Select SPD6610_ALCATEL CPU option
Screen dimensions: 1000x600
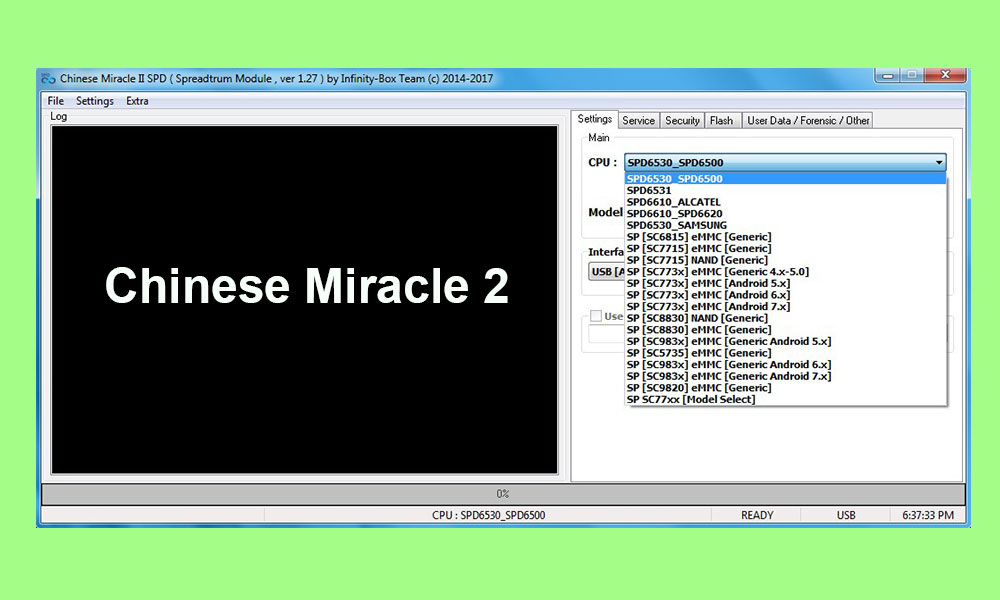[x=785, y=202]
